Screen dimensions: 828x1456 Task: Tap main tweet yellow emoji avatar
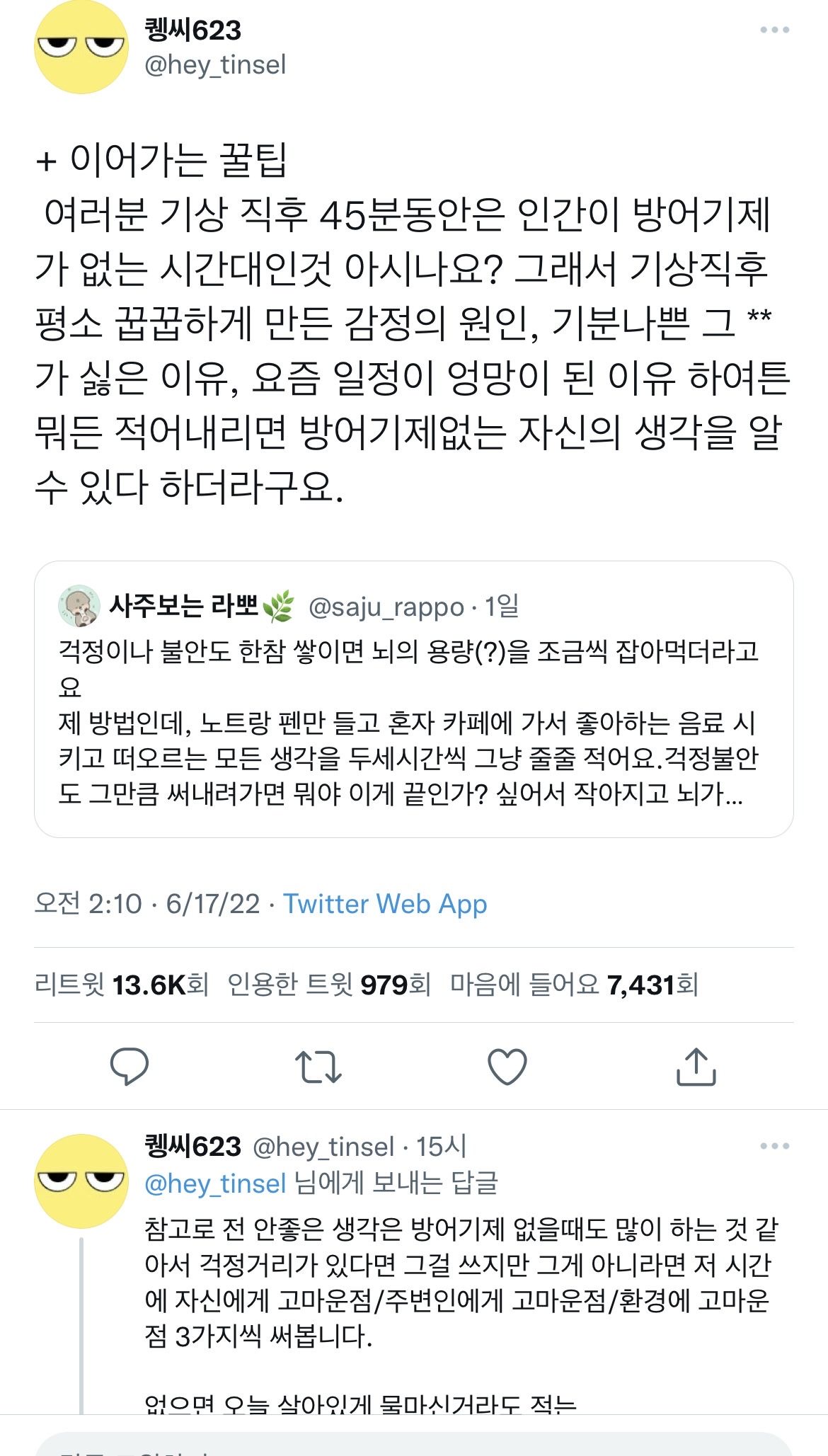(x=81, y=47)
